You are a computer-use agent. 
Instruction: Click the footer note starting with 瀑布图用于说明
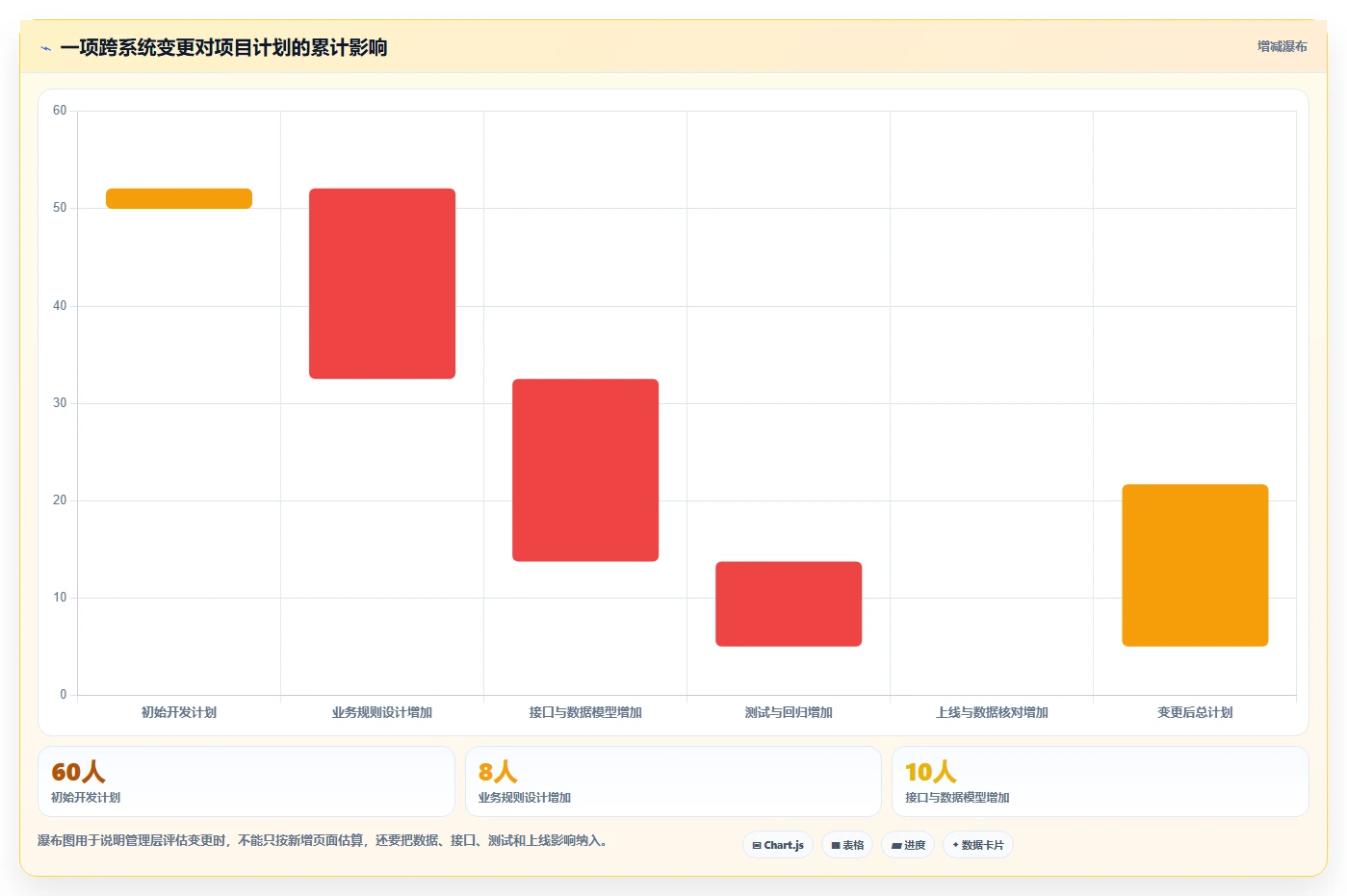pos(323,840)
